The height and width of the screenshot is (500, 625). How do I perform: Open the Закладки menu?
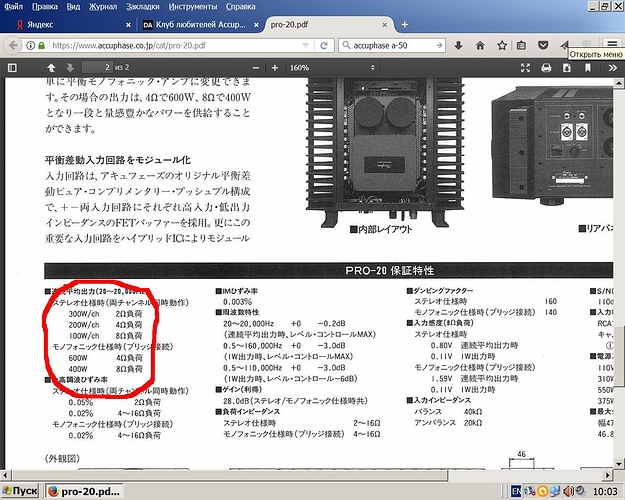tap(143, 6)
